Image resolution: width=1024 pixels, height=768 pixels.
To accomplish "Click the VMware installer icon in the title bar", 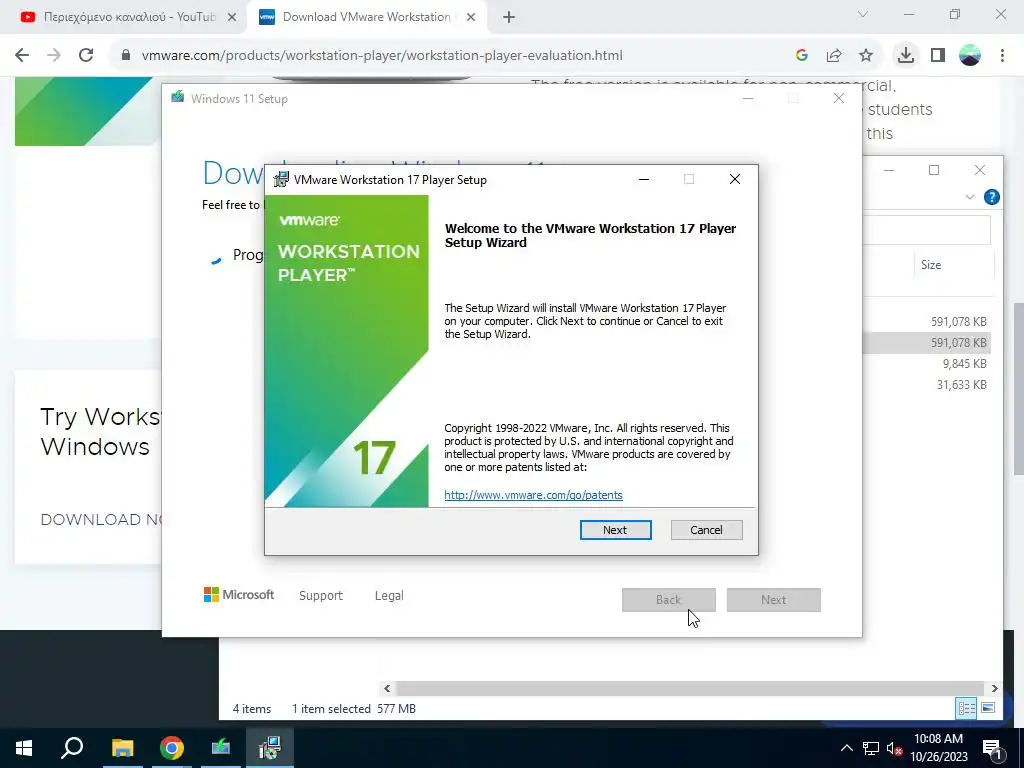I will tap(281, 180).
